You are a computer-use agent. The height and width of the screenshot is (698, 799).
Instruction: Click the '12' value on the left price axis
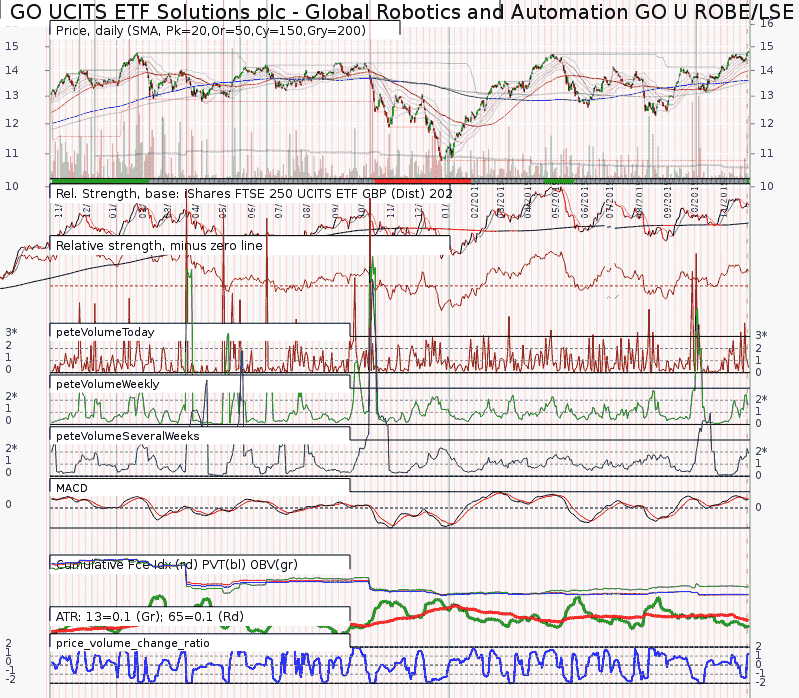[12, 123]
